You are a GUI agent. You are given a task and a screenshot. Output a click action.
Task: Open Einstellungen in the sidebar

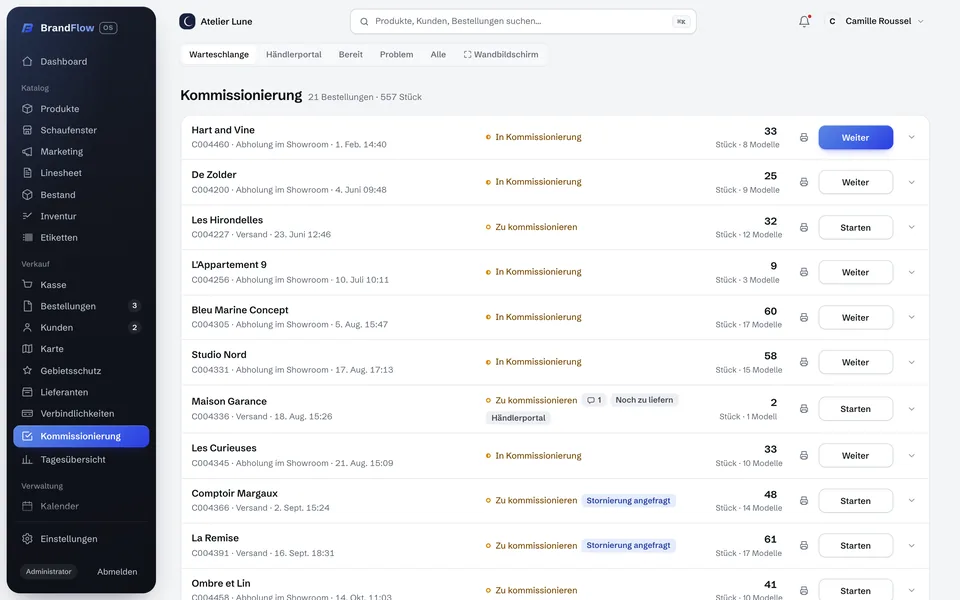click(x=81, y=539)
